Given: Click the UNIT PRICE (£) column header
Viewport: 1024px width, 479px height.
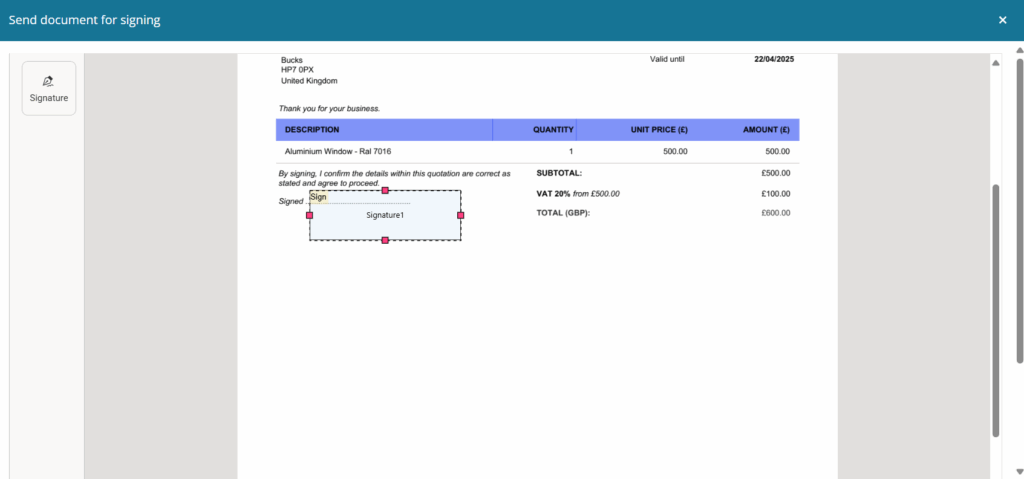Looking at the screenshot, I should [658, 130].
